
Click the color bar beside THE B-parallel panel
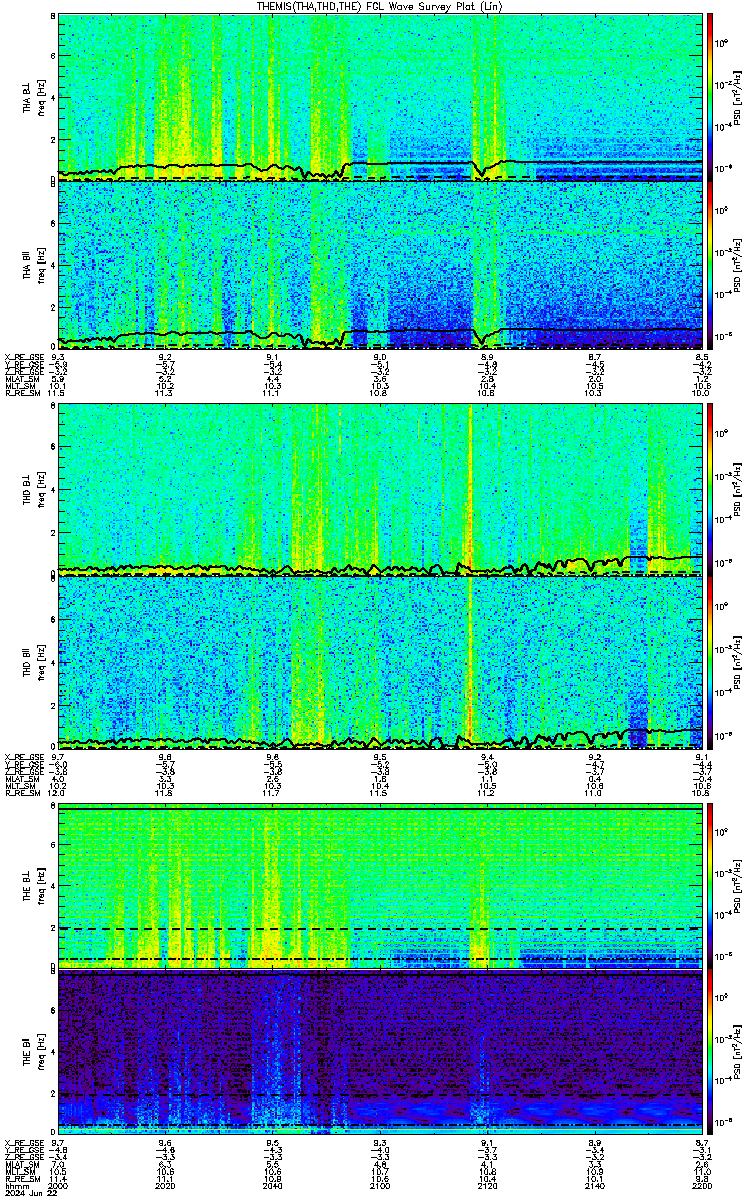click(710, 1052)
